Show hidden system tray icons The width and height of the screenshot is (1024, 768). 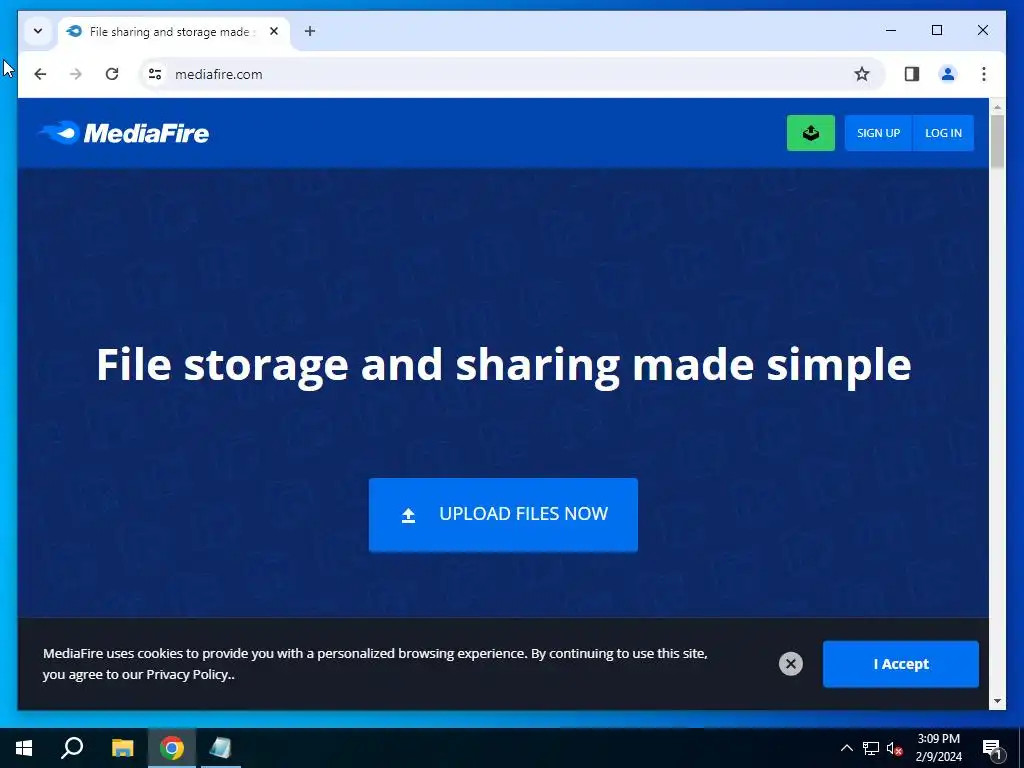(x=846, y=748)
